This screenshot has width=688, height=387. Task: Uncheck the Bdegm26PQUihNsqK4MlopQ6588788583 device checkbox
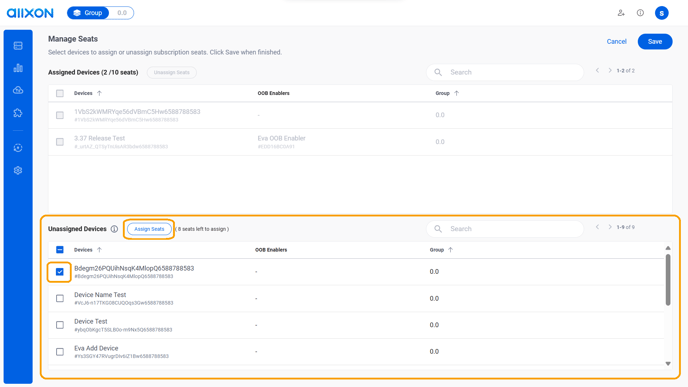click(60, 272)
